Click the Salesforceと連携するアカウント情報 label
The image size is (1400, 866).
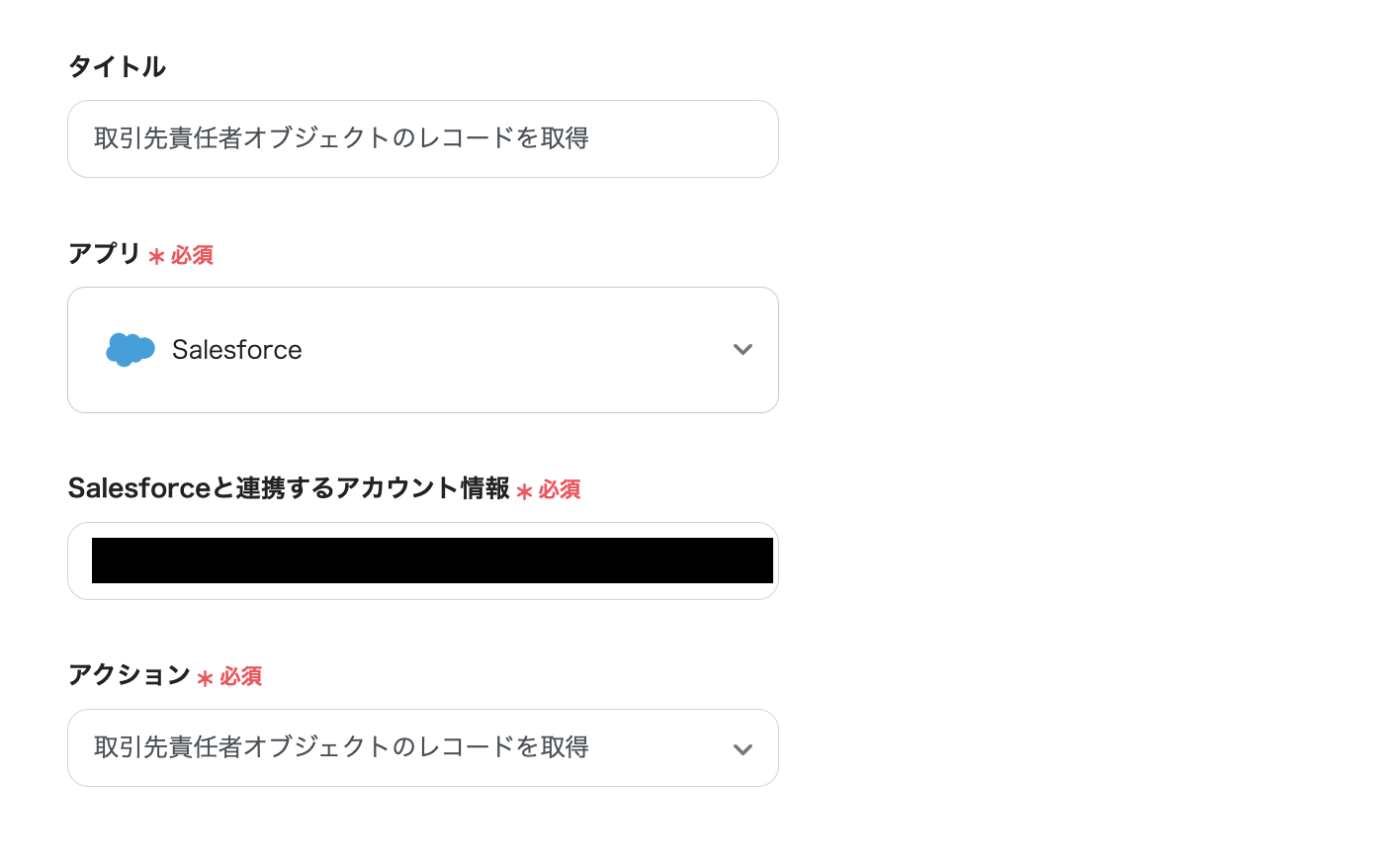[x=289, y=488]
